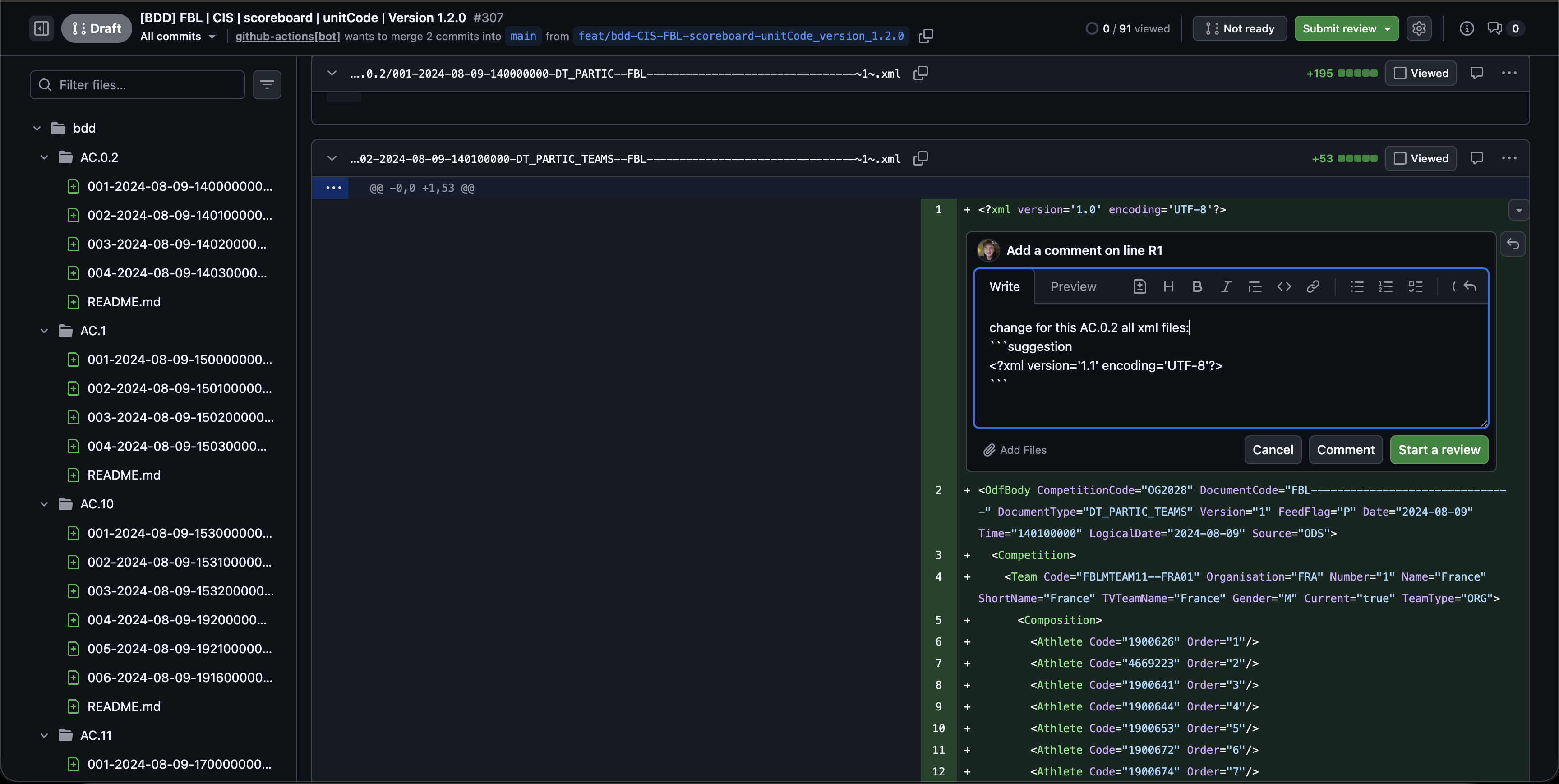Insert numbered list in comment
Image resolution: width=1559 pixels, height=784 pixels.
click(x=1385, y=286)
